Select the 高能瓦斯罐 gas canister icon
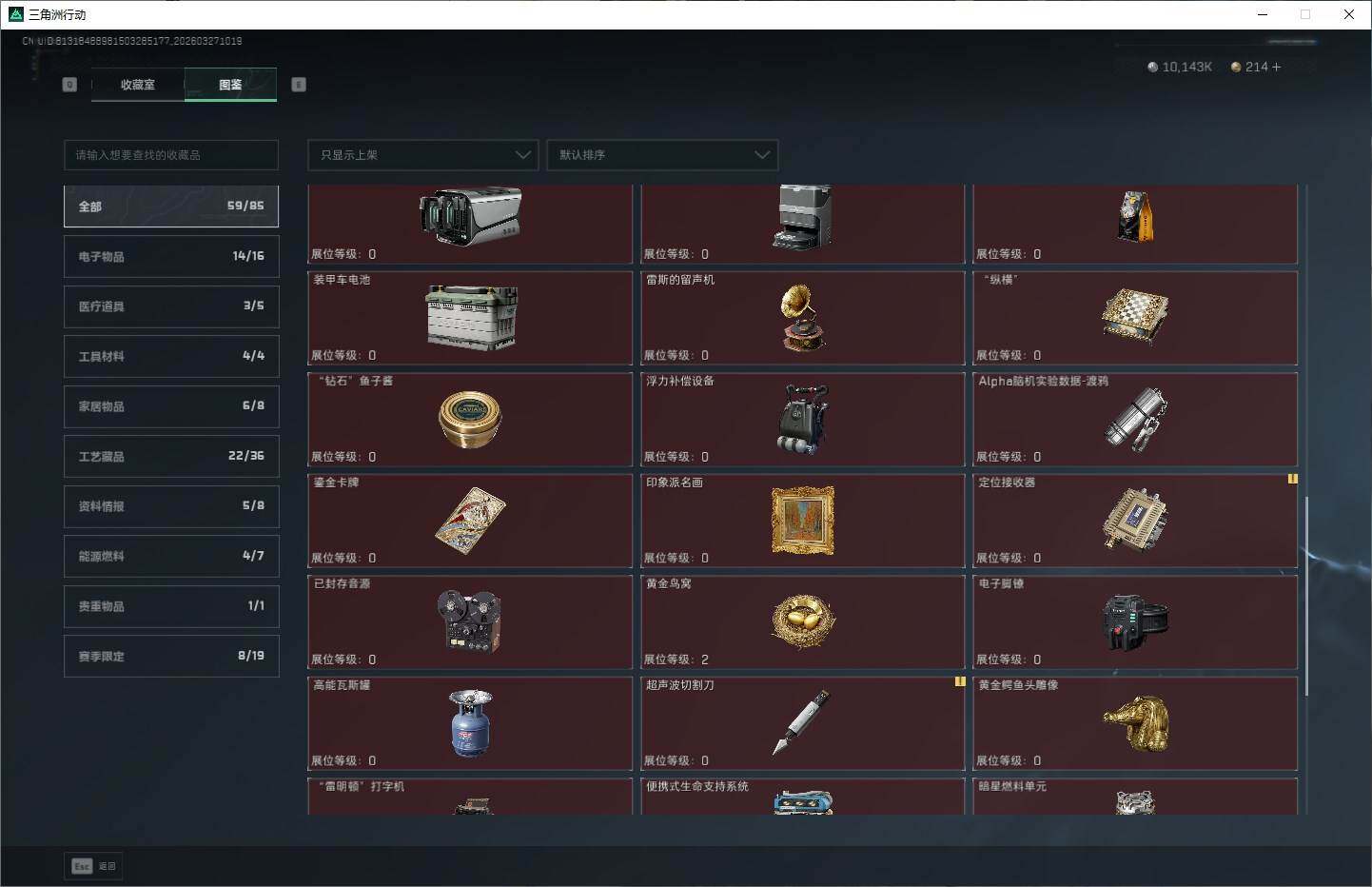1372x887 pixels. tap(470, 723)
